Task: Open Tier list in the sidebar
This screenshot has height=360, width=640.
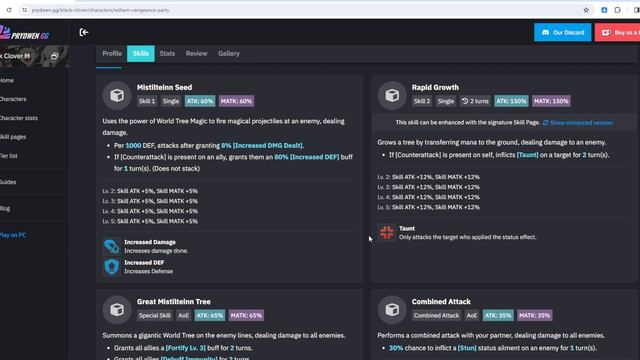Action: coord(9,156)
